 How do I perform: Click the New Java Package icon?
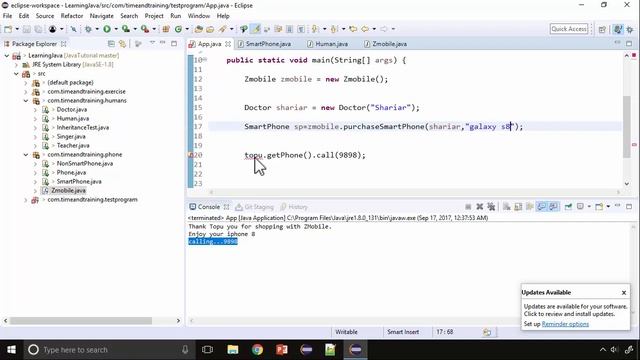(x=166, y=29)
